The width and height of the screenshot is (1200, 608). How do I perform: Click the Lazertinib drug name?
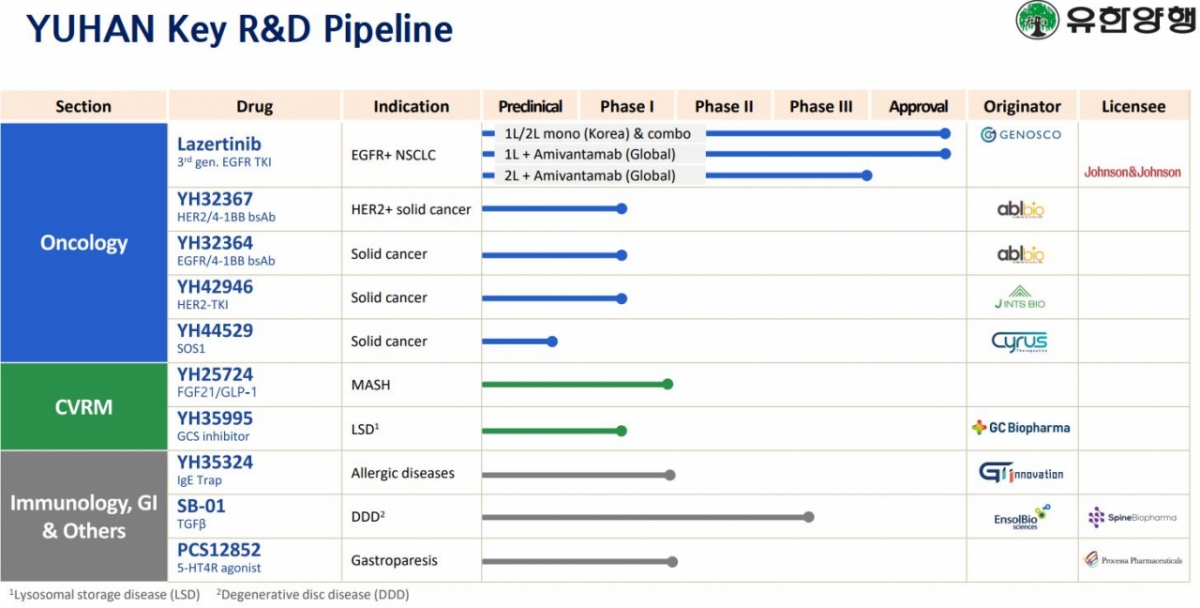coord(219,144)
